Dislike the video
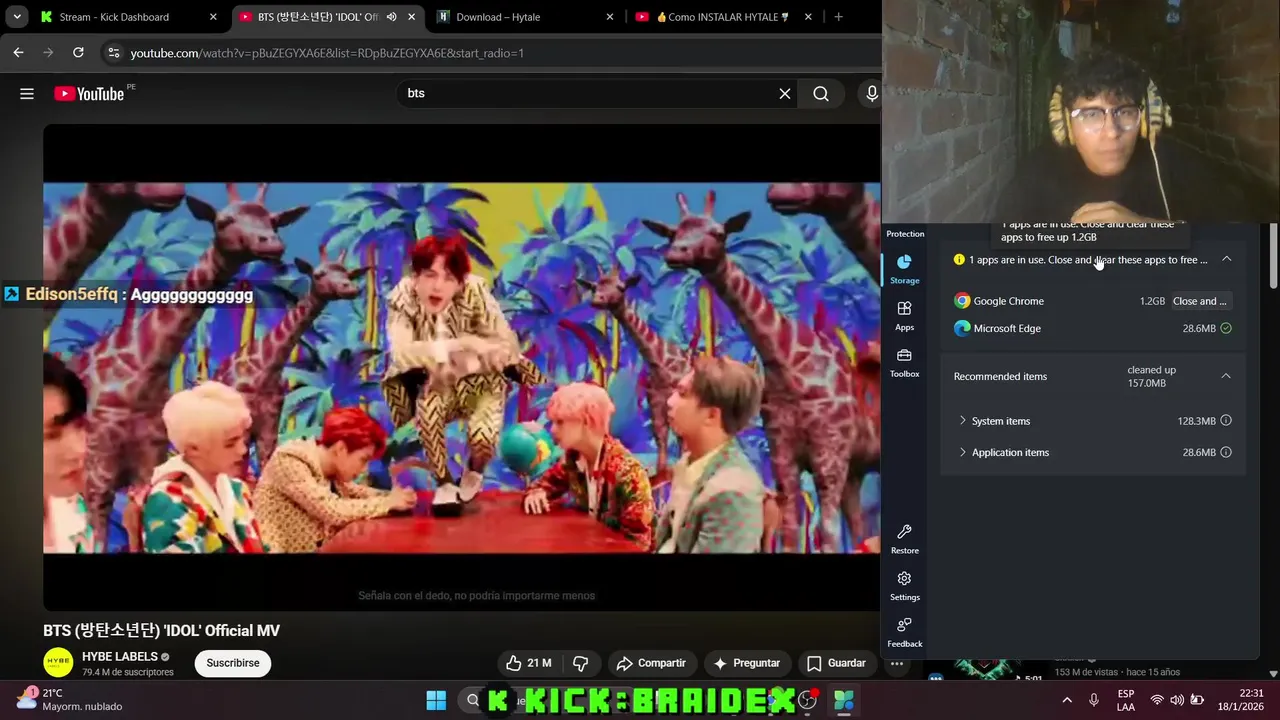Viewport: 1280px width, 720px height. pyautogui.click(x=581, y=663)
